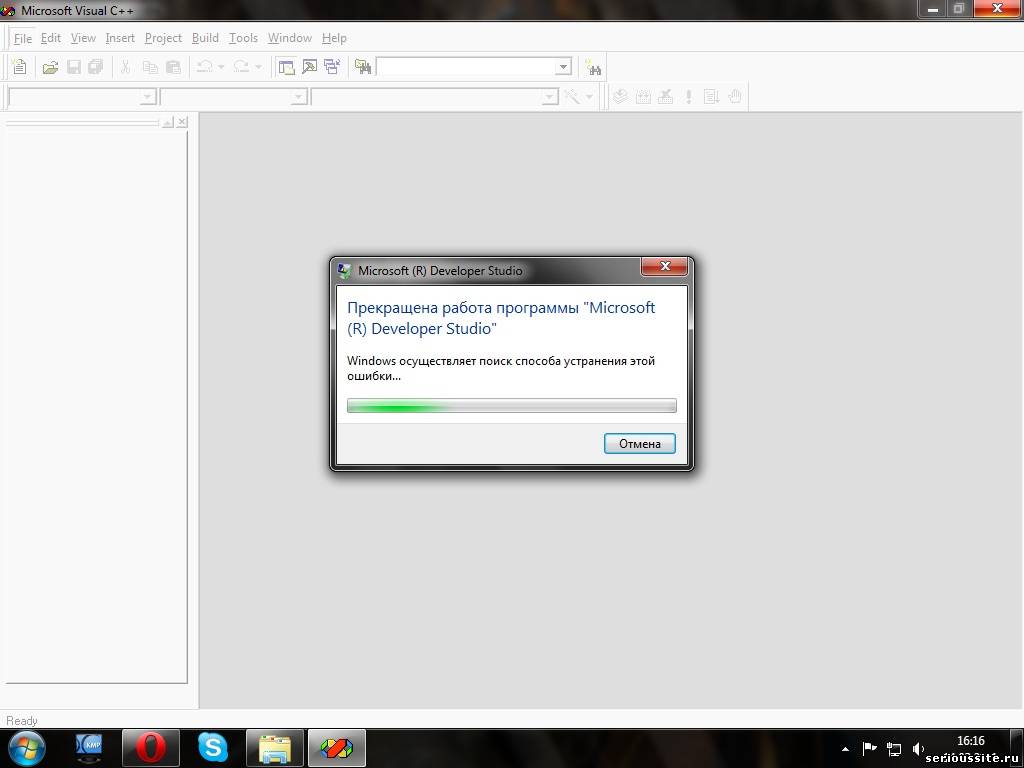
Task: Click the green progress bar in dialog
Action: tap(511, 406)
